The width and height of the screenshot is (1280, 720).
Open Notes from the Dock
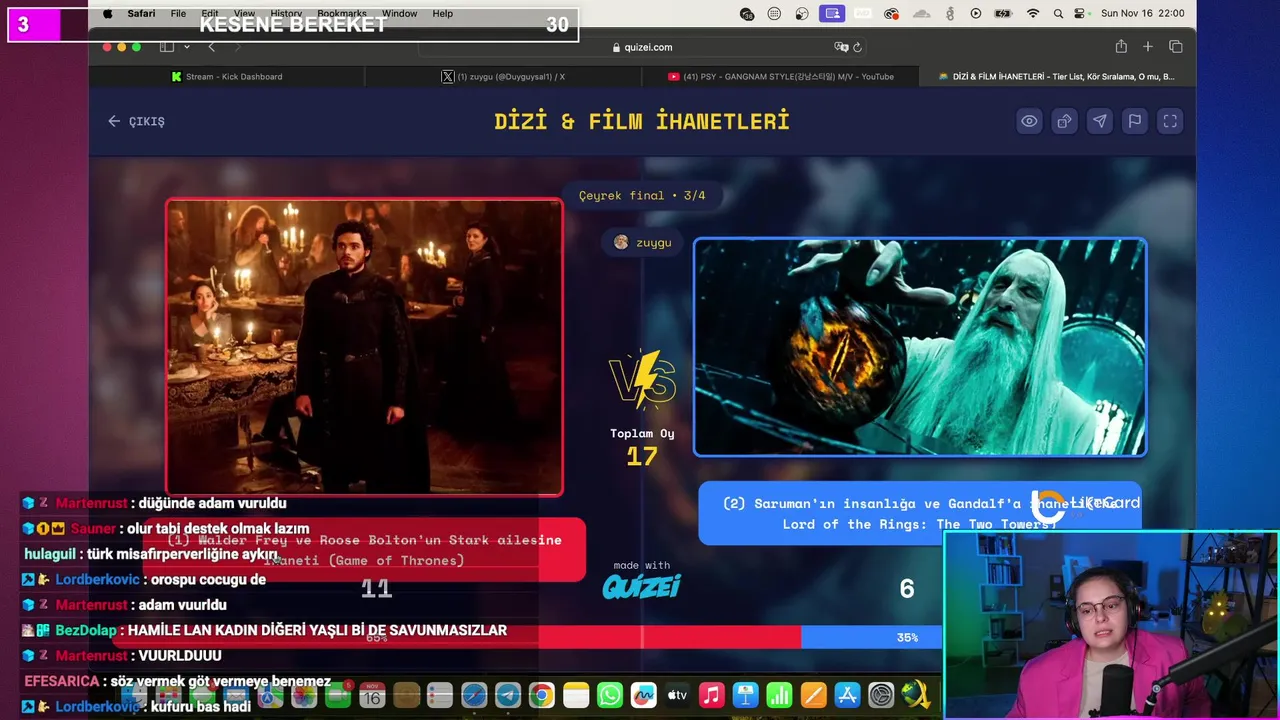[x=575, y=695]
